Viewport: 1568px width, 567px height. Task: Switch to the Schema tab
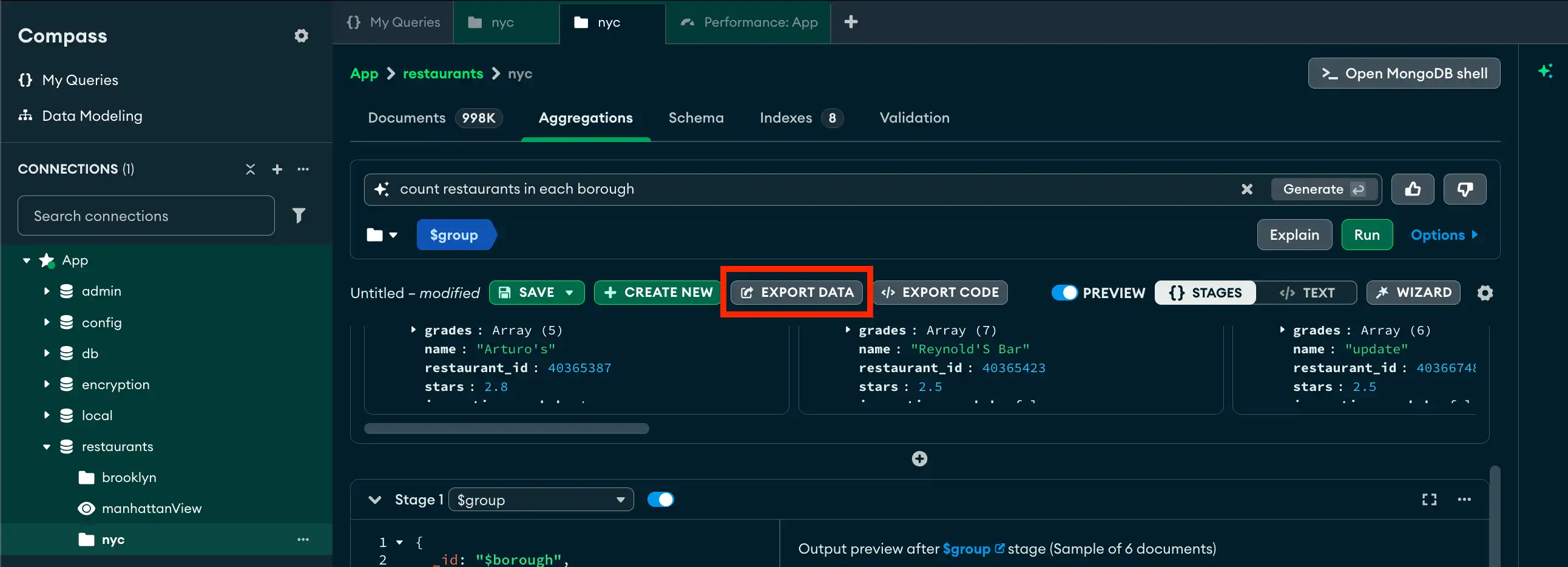[x=696, y=118]
